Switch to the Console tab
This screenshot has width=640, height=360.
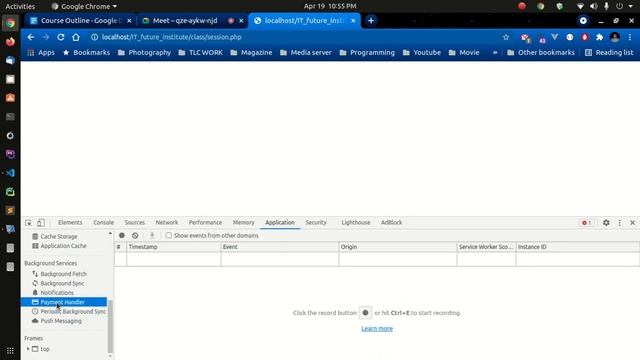pyautogui.click(x=103, y=222)
